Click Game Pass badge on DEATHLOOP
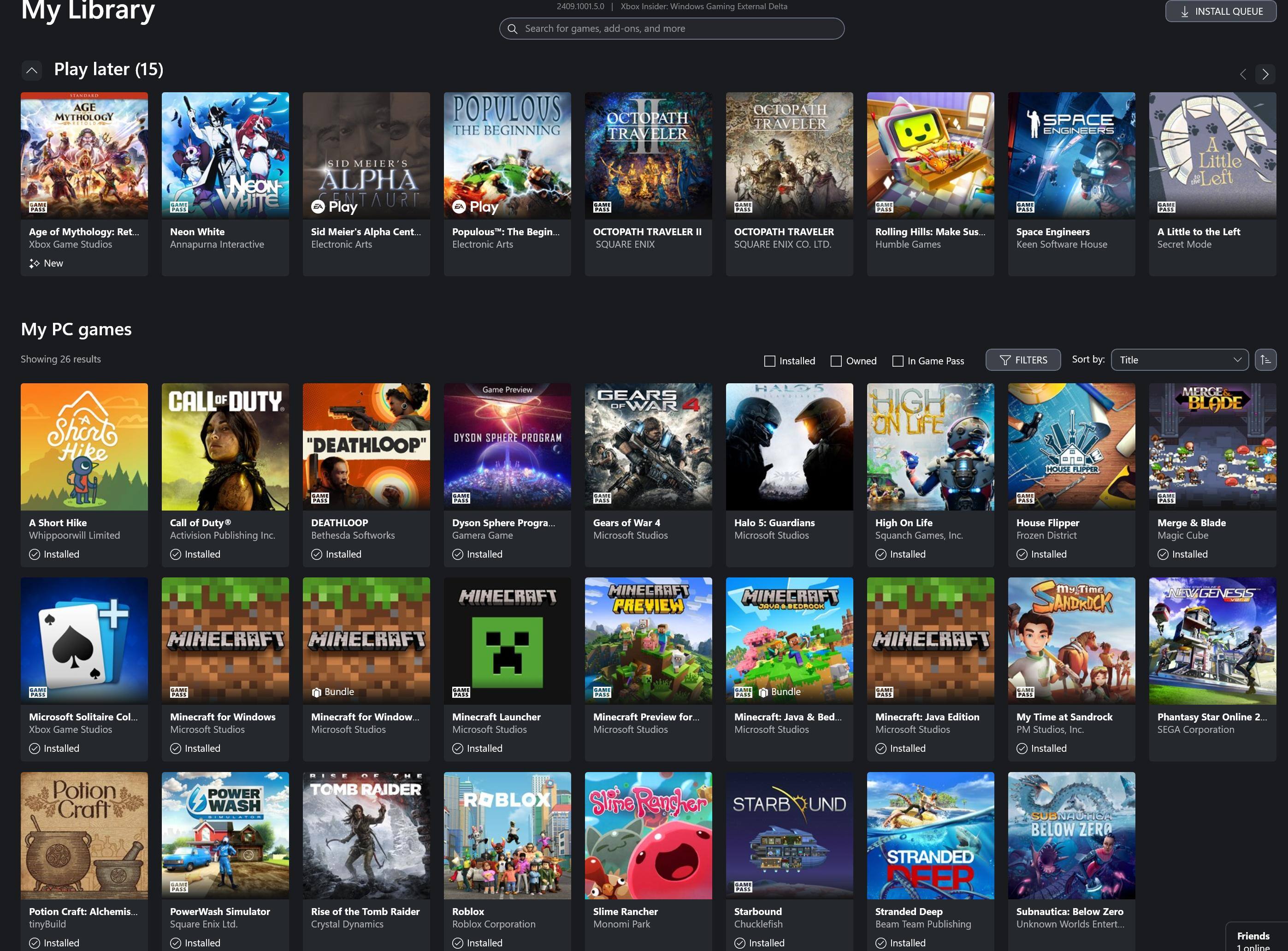 (x=320, y=498)
